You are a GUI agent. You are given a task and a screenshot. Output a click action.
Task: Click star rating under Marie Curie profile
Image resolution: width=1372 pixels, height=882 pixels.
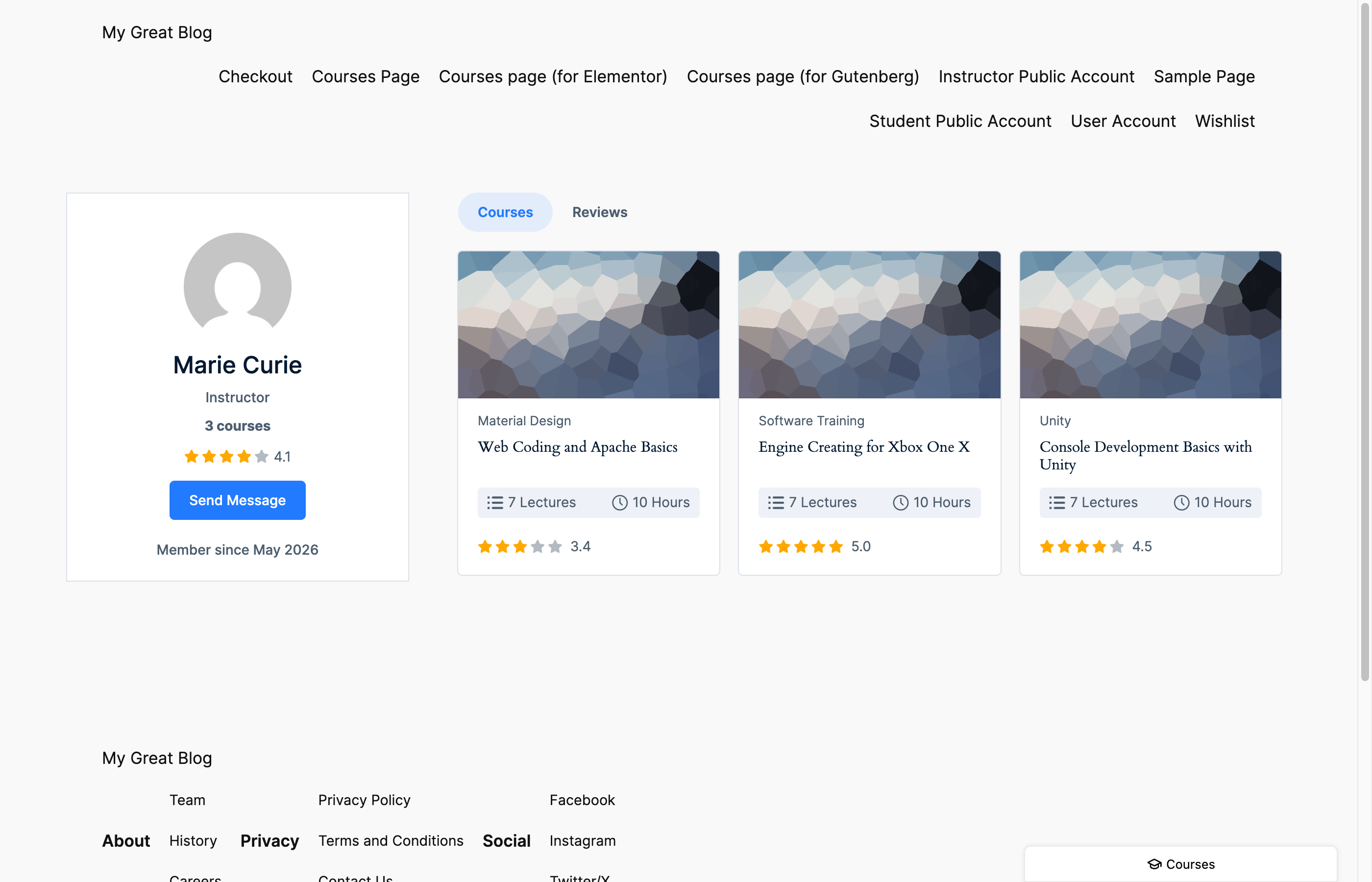coord(226,457)
